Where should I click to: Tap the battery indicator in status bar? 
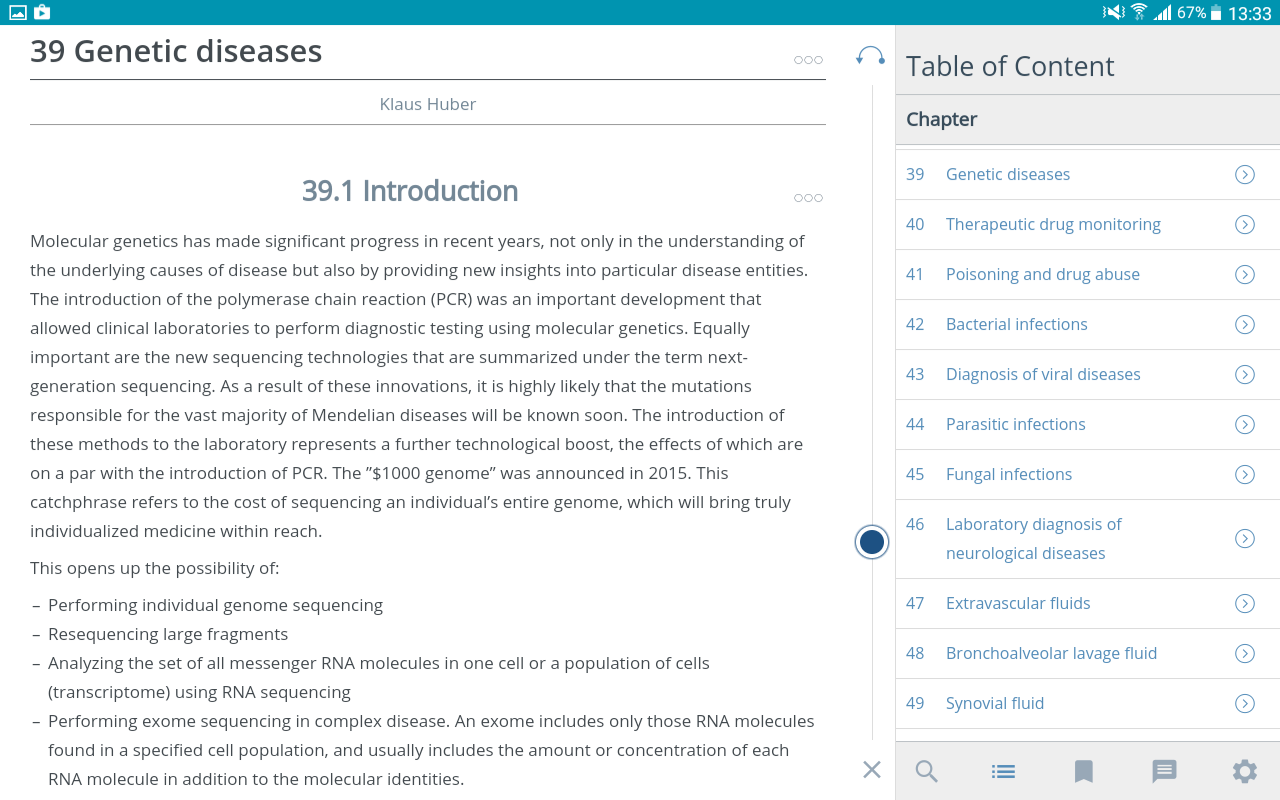pos(1216,13)
